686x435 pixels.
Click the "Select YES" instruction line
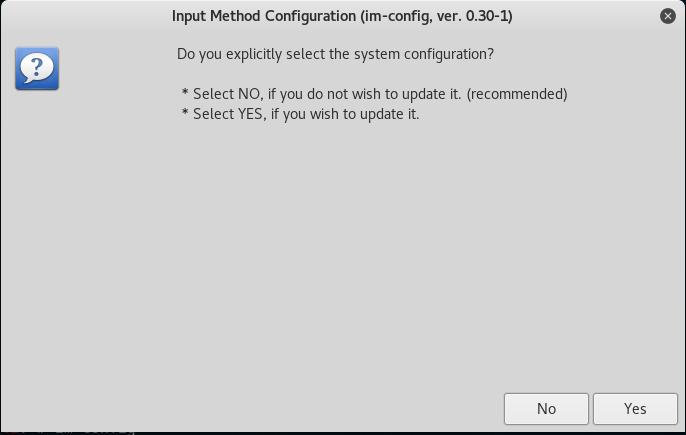pyautogui.click(x=301, y=114)
